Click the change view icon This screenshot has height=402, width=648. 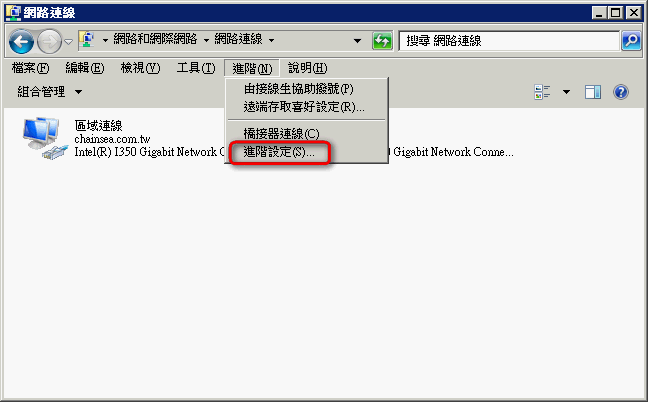pos(542,92)
